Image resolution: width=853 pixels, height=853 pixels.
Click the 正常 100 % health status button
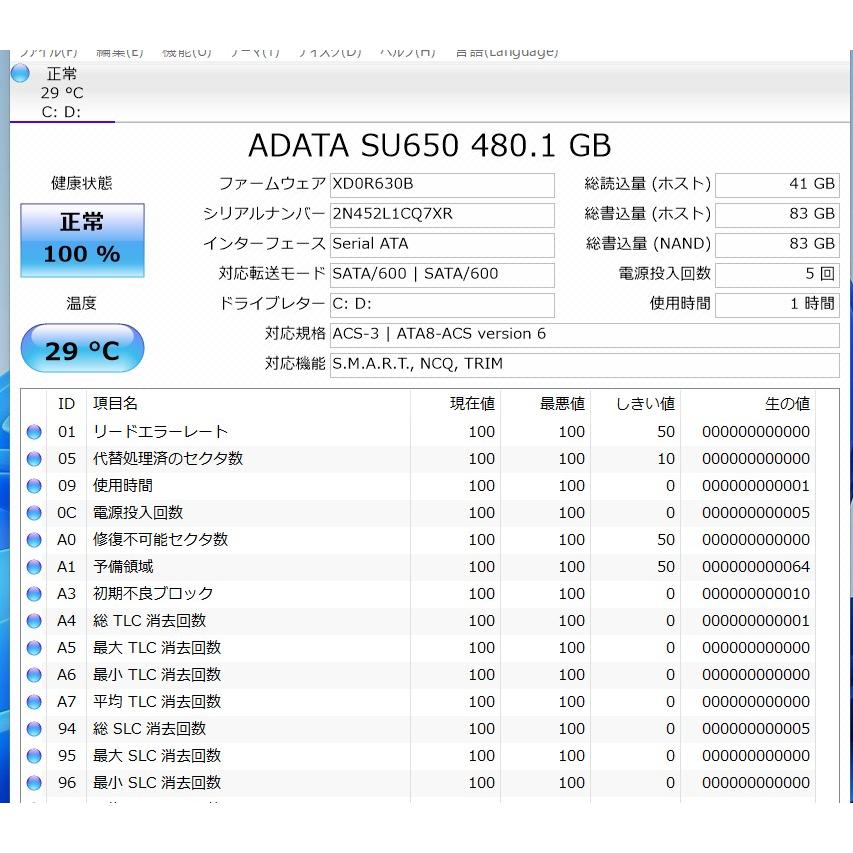[x=82, y=240]
